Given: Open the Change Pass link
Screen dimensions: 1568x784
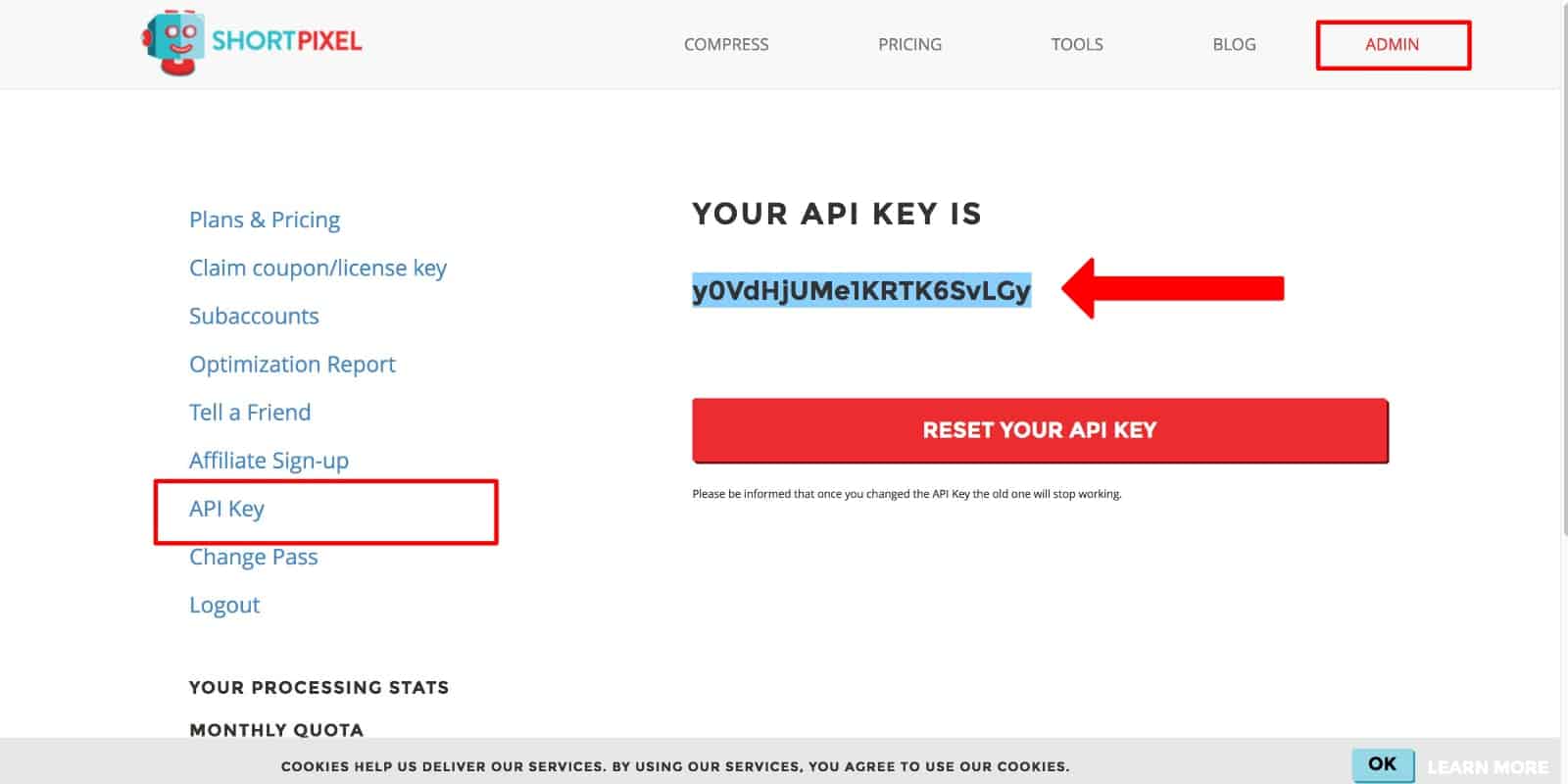Looking at the screenshot, I should coord(253,557).
